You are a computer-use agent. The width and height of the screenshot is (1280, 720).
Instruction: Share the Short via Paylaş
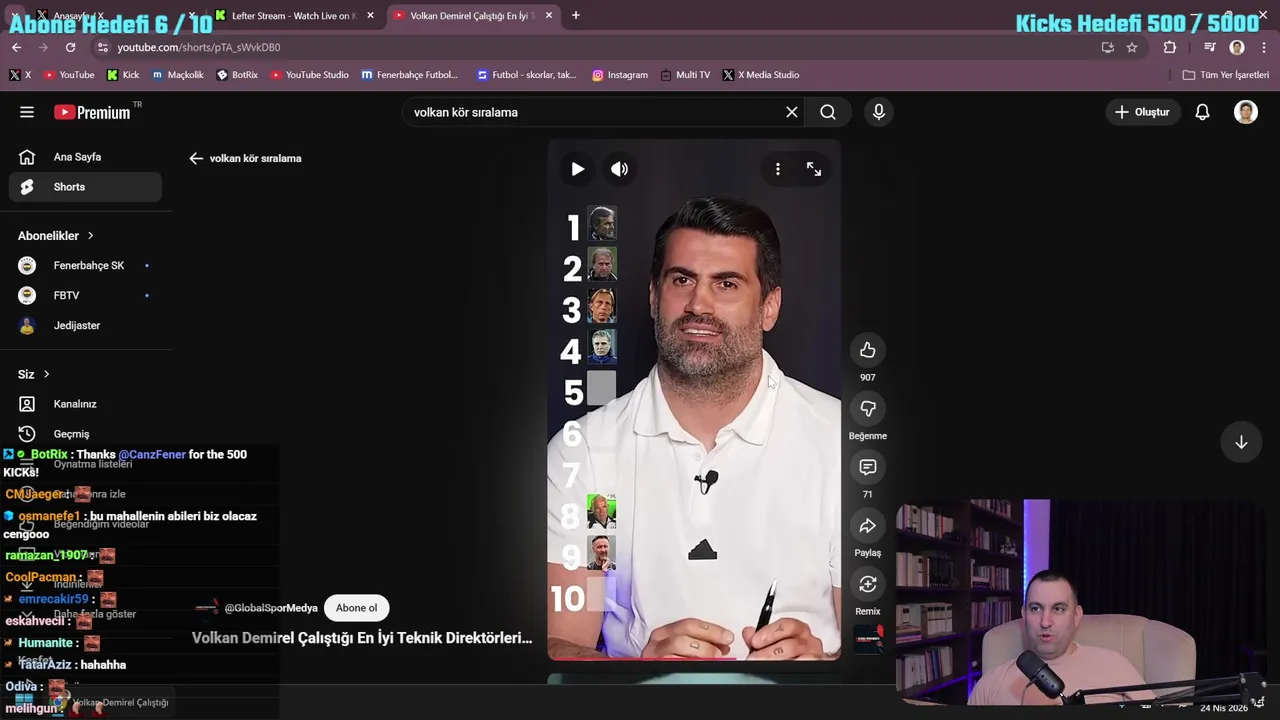pos(868,525)
